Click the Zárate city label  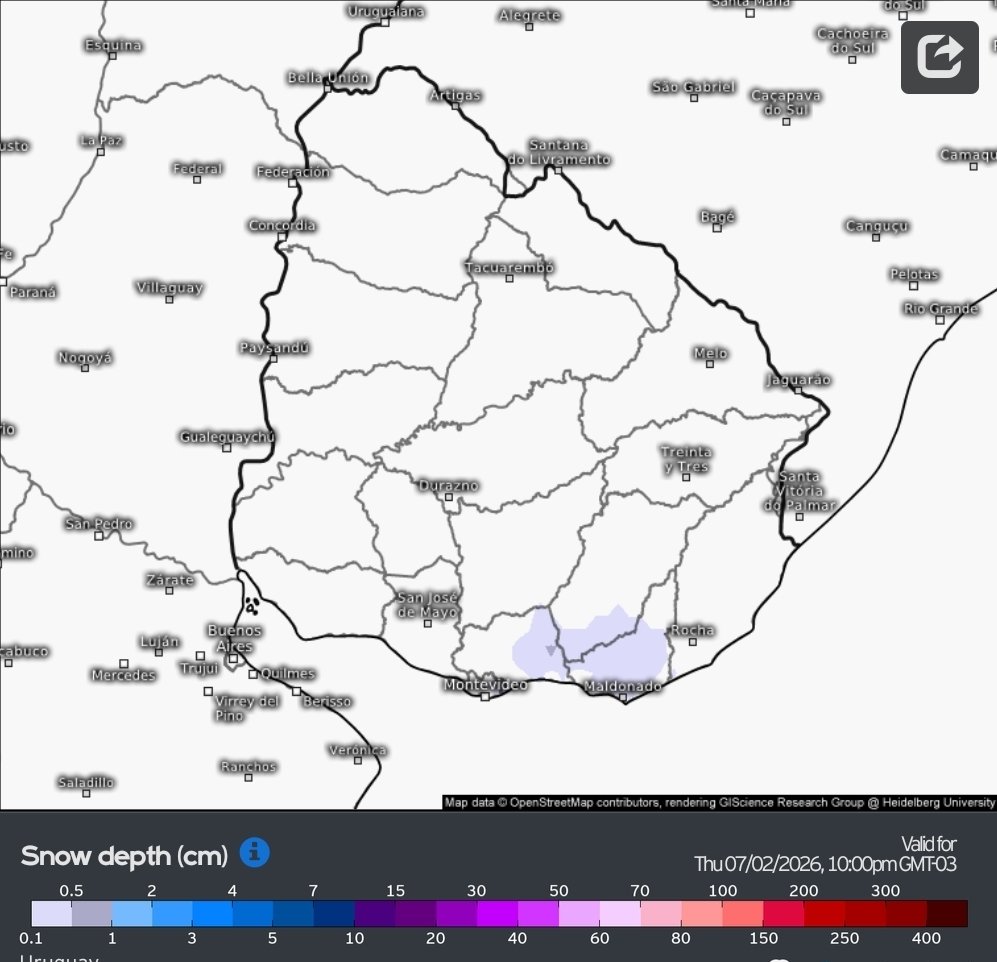click(169, 579)
